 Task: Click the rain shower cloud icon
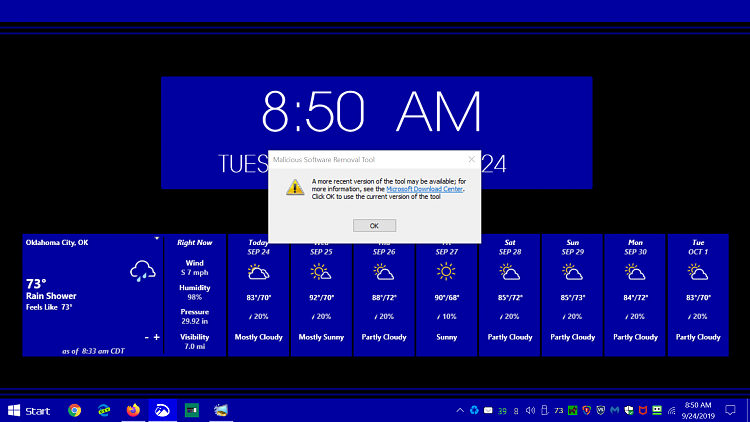tap(143, 271)
